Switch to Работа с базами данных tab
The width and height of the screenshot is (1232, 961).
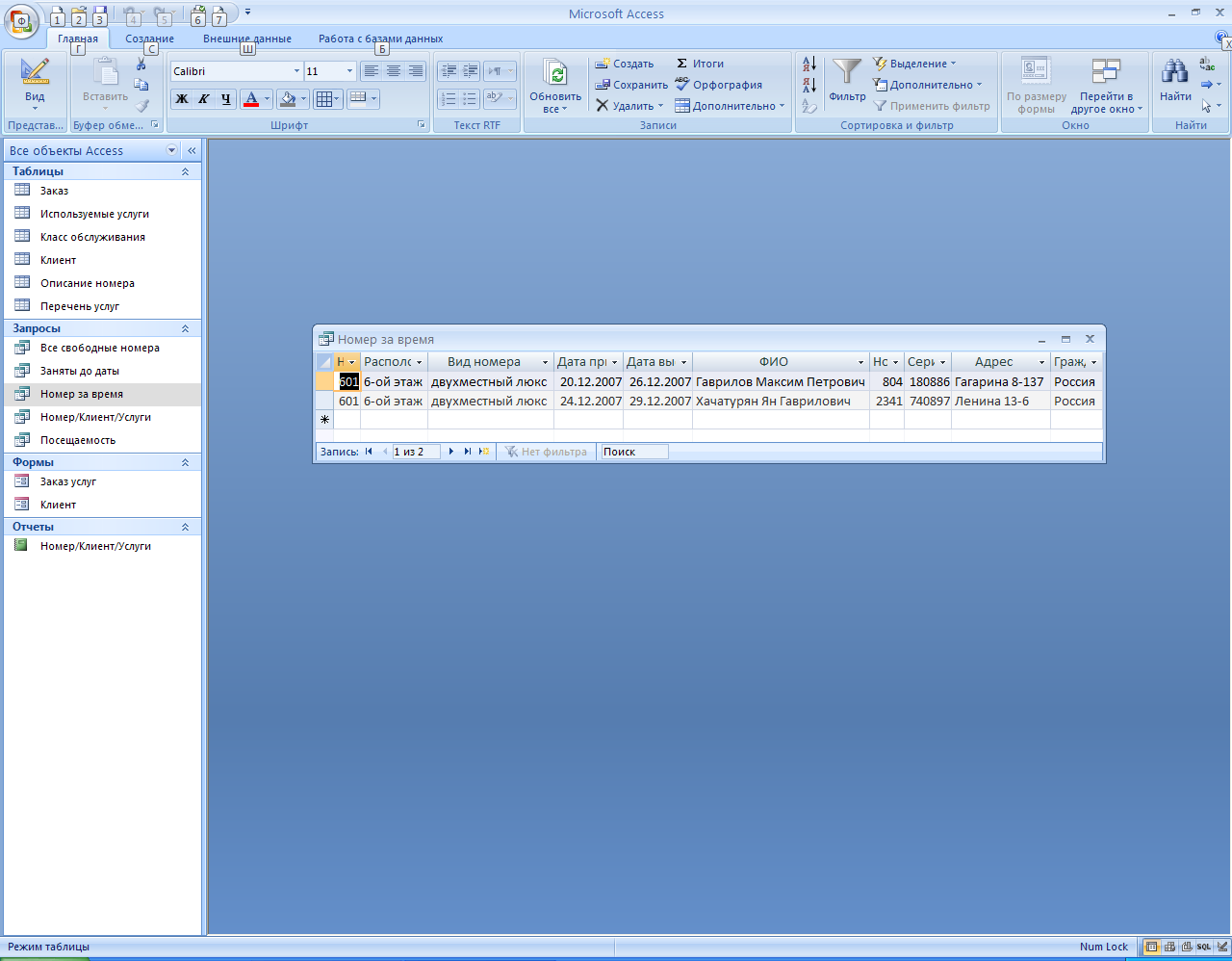381,39
